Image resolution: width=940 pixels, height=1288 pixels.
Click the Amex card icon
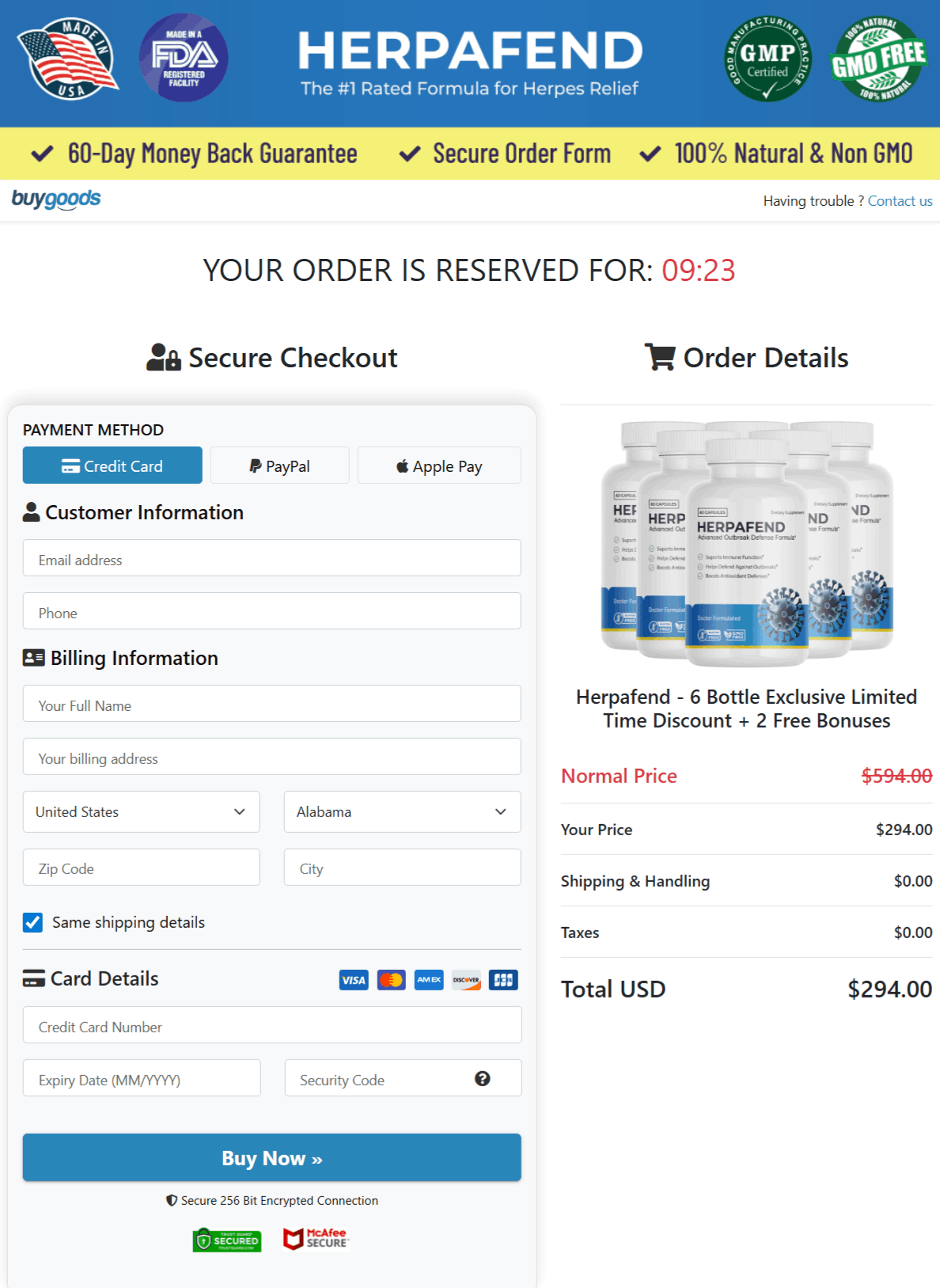click(429, 980)
